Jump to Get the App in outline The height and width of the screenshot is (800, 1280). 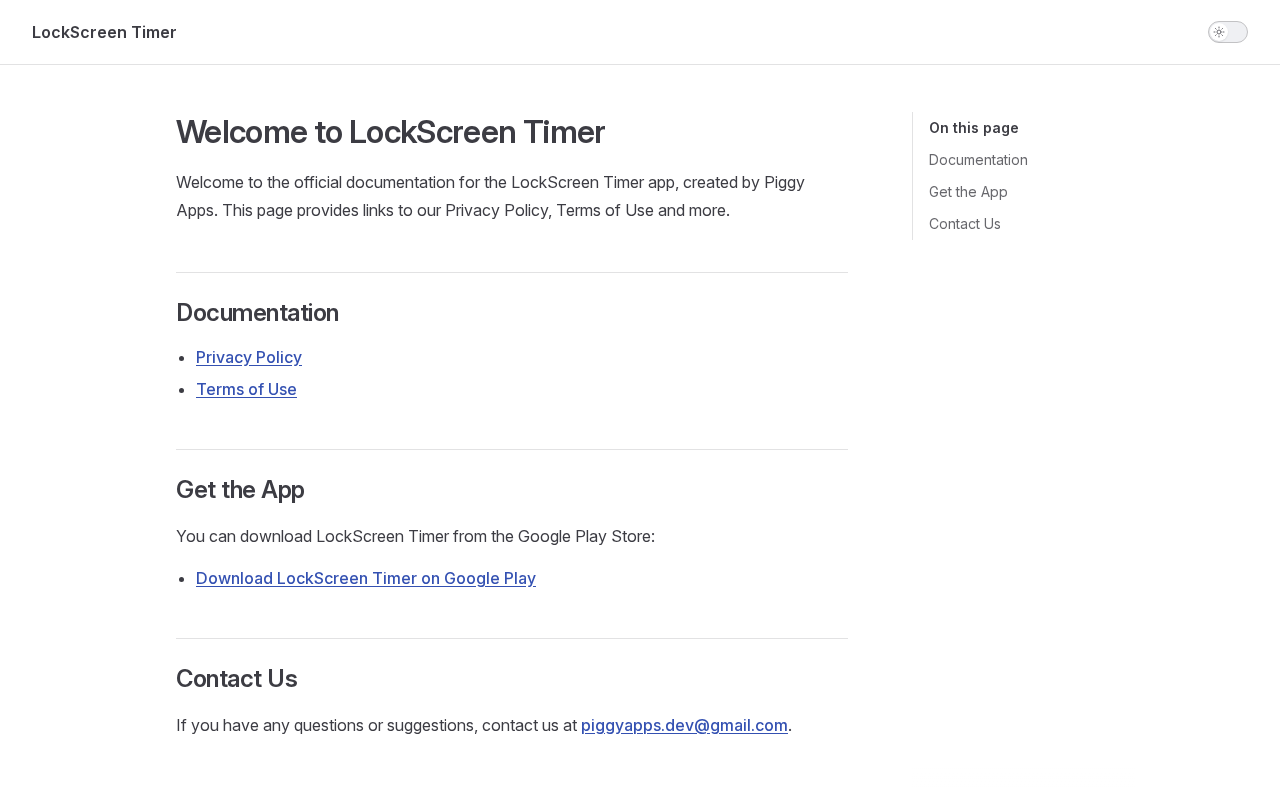pyautogui.click(x=968, y=192)
